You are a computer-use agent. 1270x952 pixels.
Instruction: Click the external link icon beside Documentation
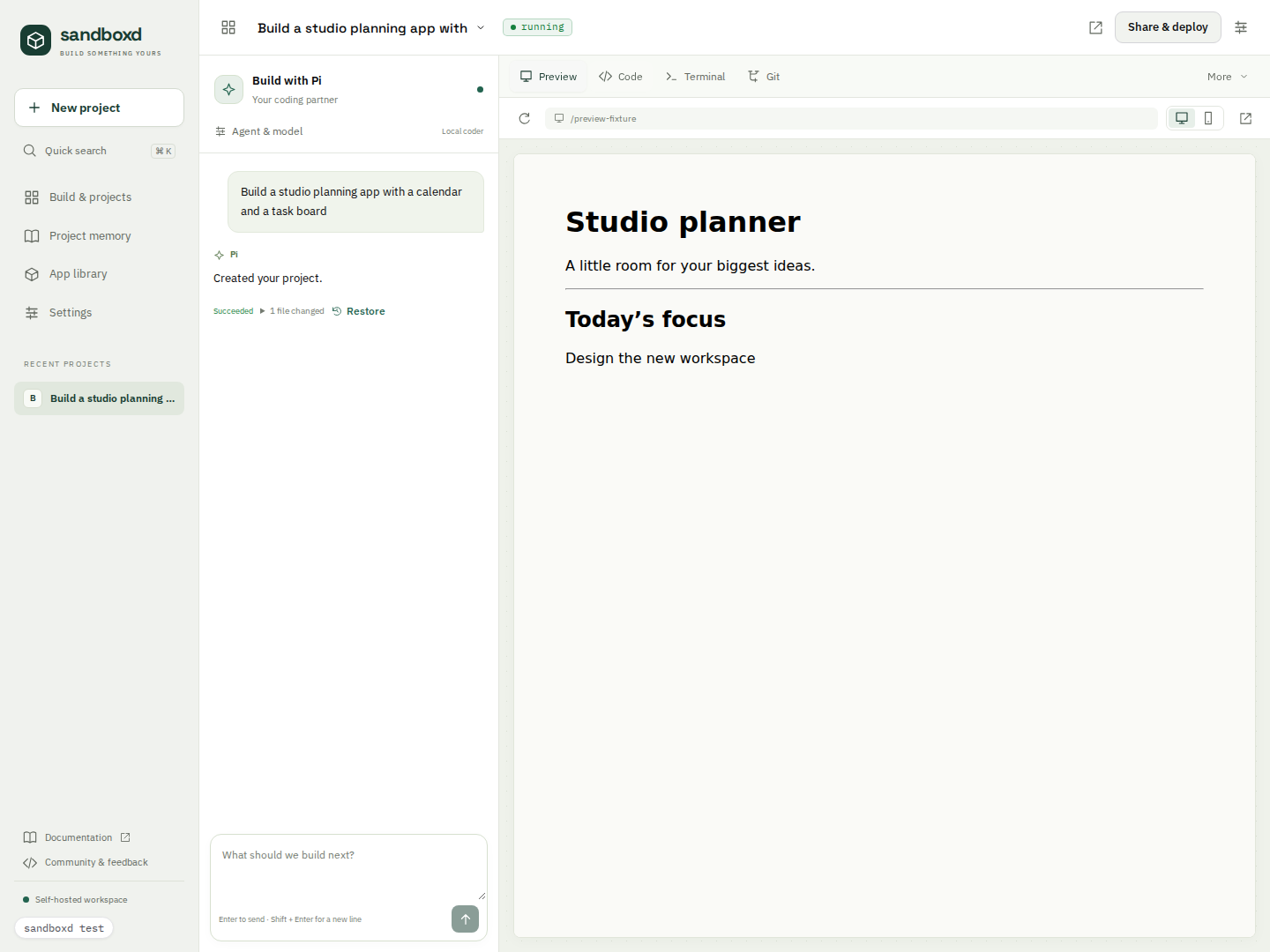125,837
